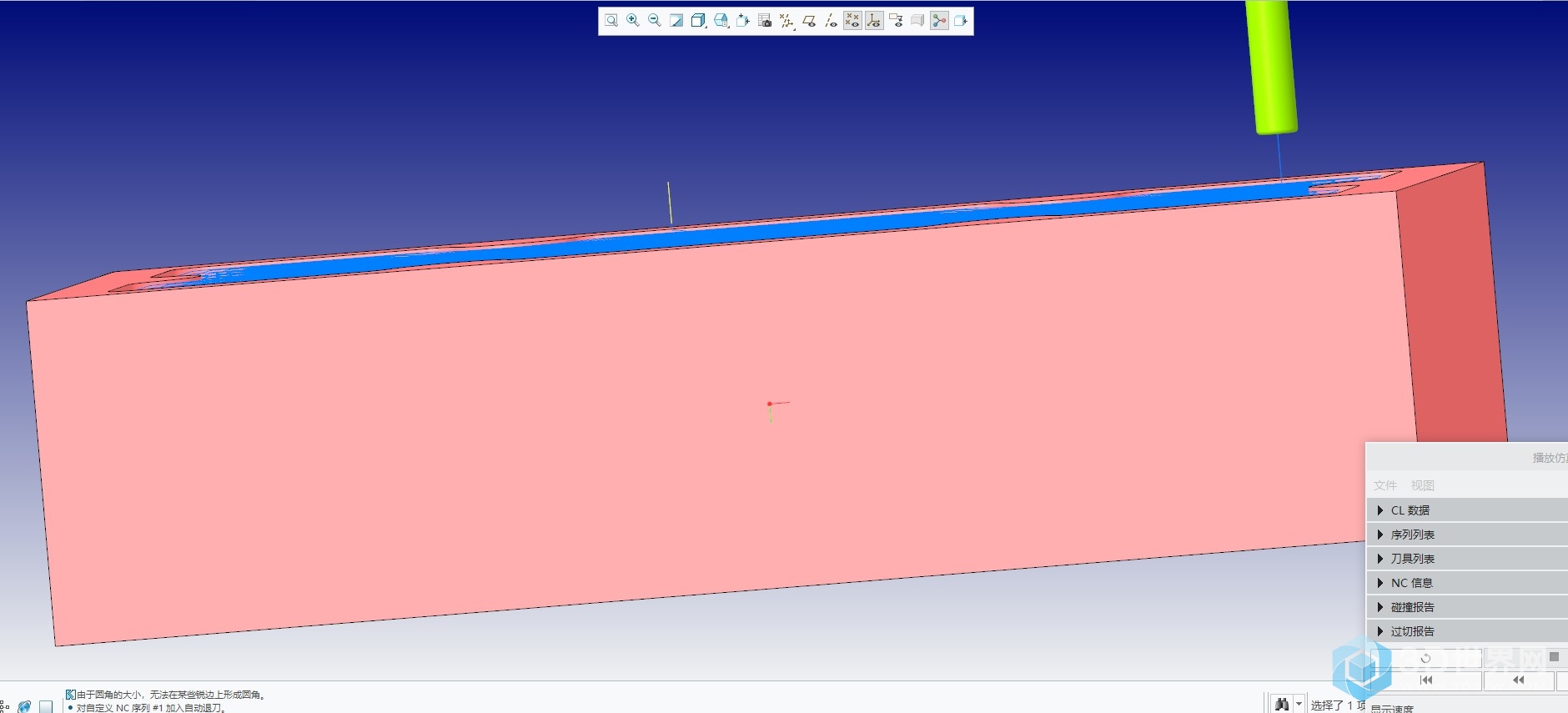The image size is (1568, 713).
Task: Toggle point display eye icon
Action: coord(852,21)
